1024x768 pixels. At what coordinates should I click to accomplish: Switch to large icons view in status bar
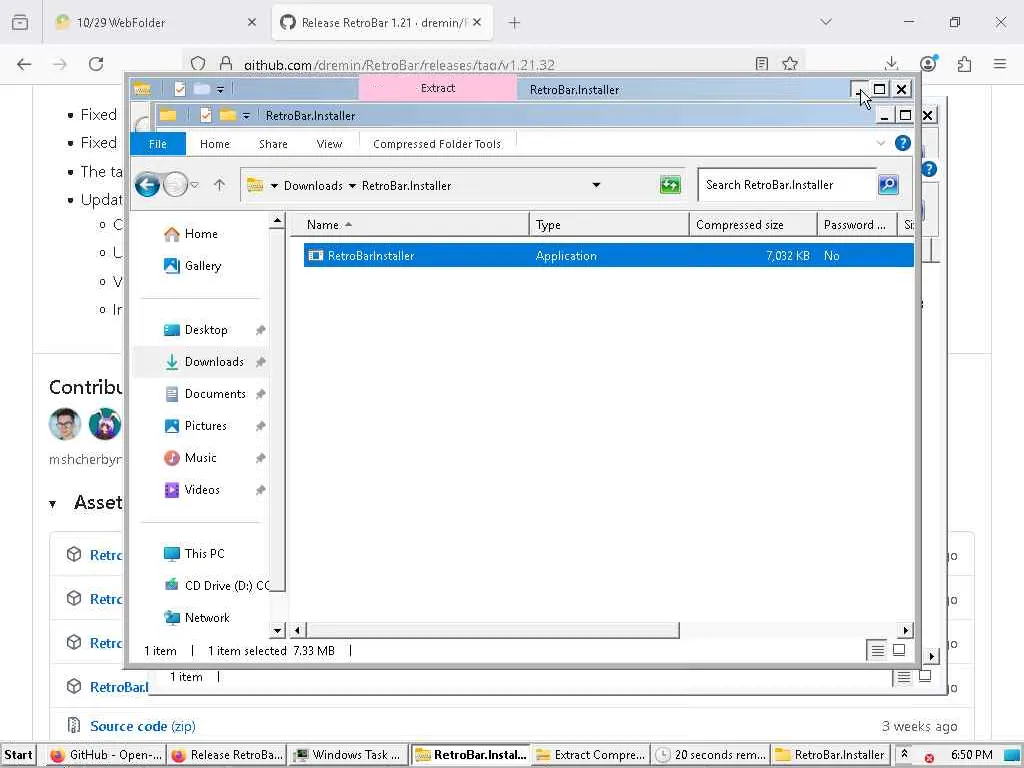(x=899, y=650)
